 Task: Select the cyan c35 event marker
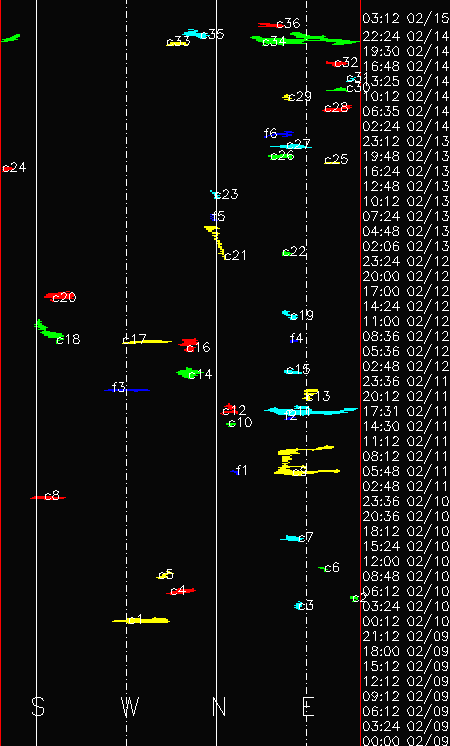coord(195,34)
